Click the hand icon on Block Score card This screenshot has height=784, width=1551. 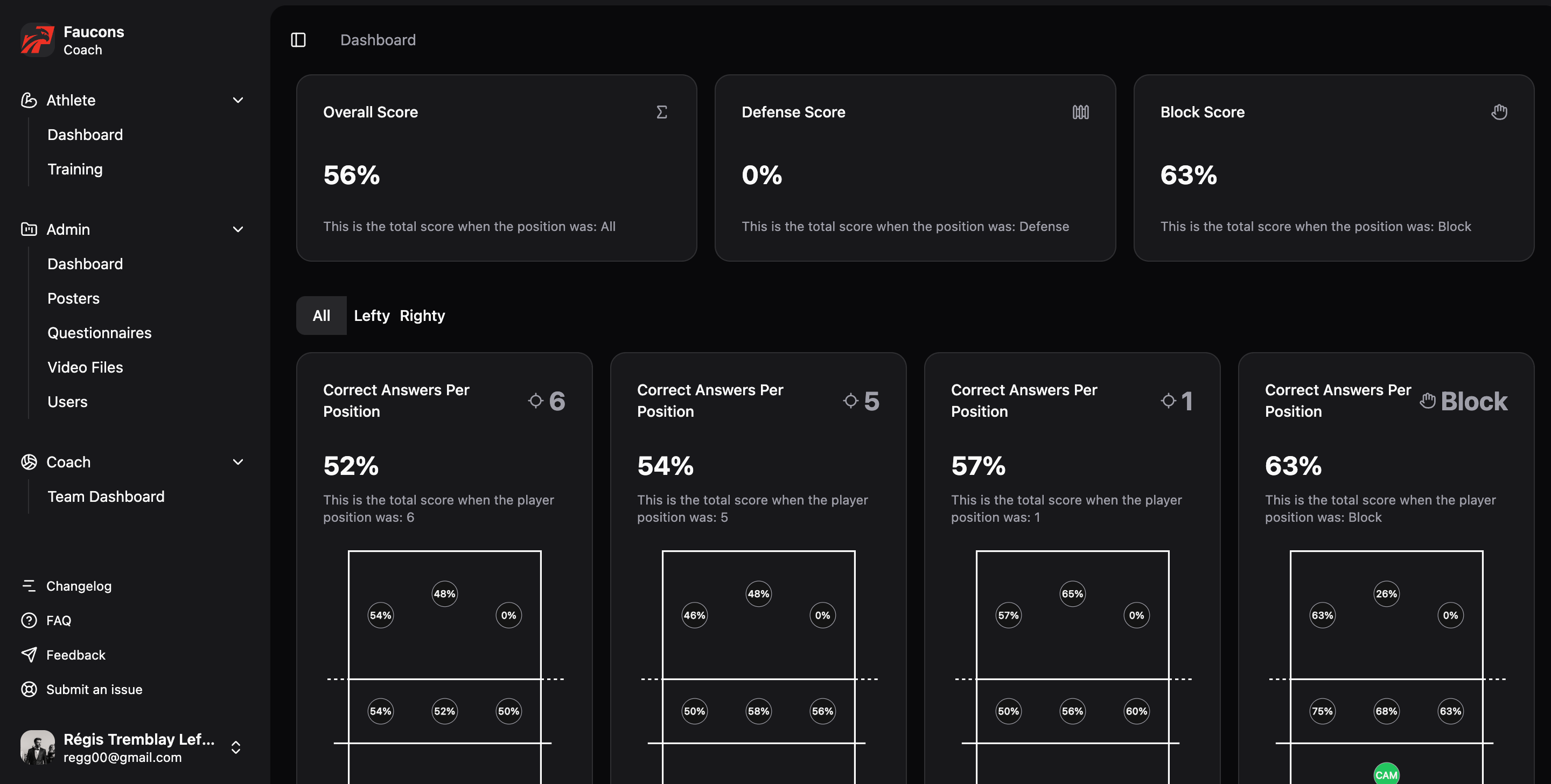click(1499, 112)
